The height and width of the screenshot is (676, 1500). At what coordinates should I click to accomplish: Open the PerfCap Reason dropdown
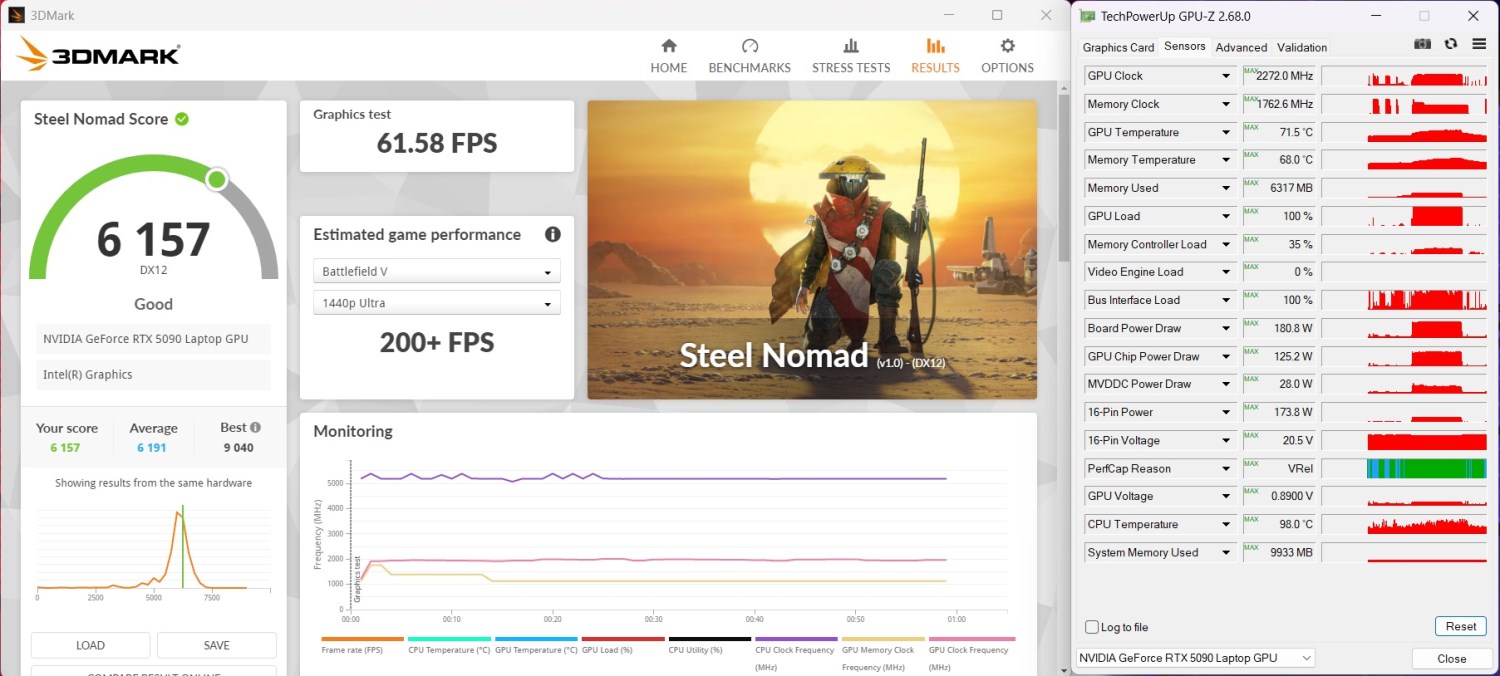[1226, 468]
